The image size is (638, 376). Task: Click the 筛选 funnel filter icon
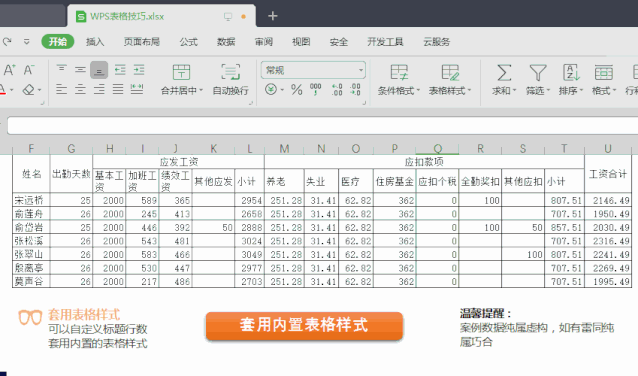coord(537,73)
